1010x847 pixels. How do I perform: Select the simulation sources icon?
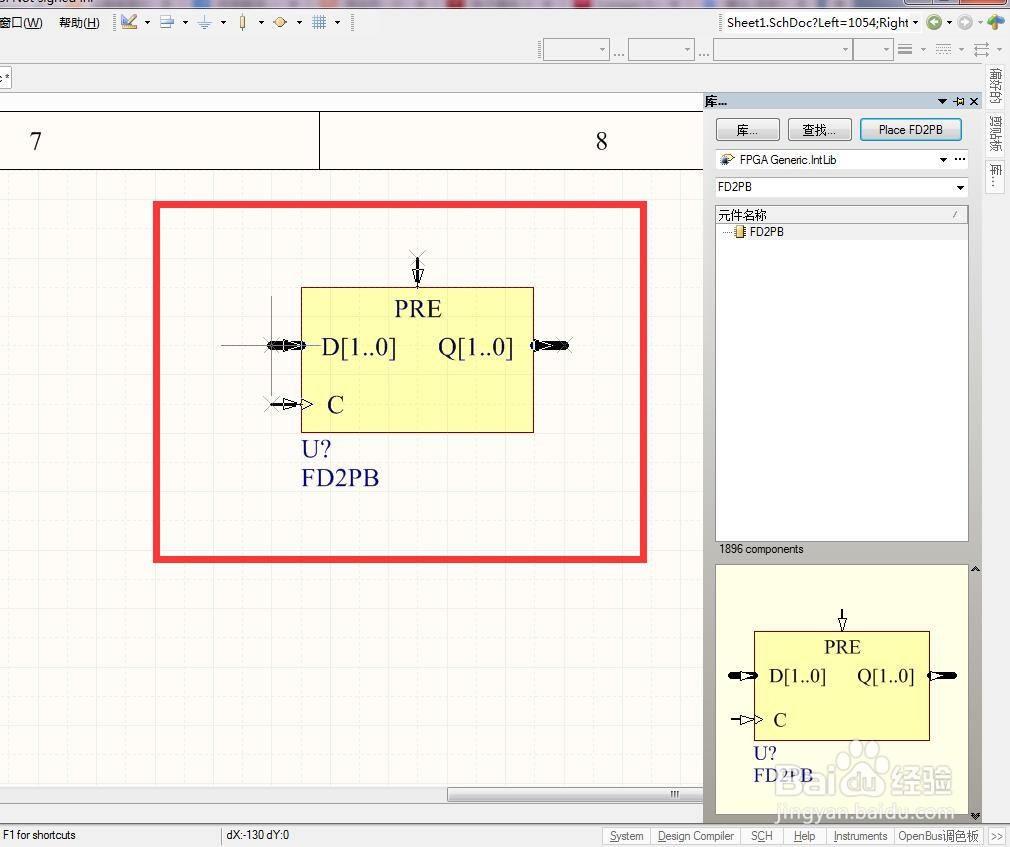pos(280,23)
